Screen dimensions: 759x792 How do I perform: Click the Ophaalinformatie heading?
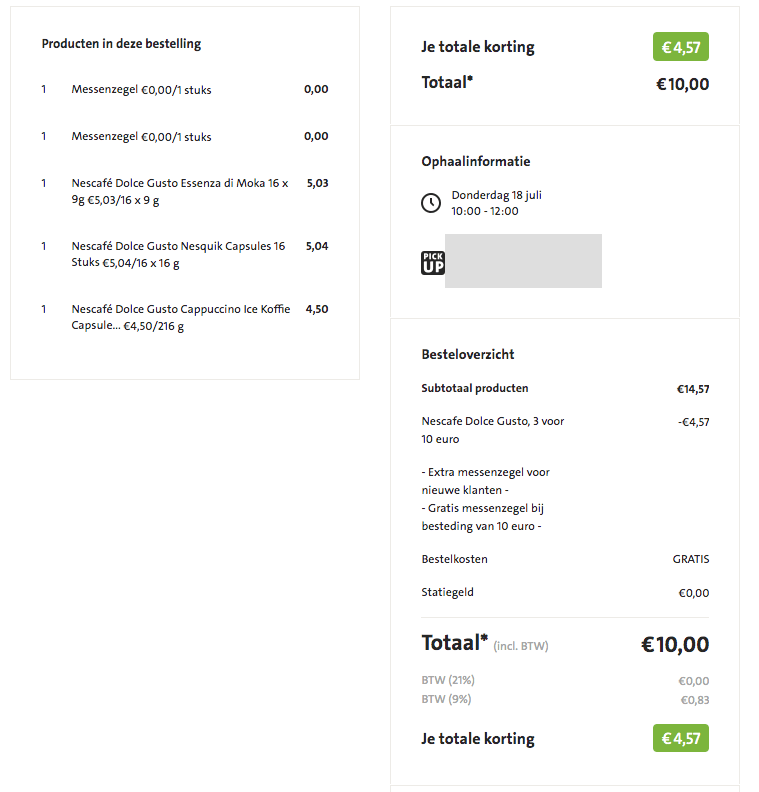[476, 162]
